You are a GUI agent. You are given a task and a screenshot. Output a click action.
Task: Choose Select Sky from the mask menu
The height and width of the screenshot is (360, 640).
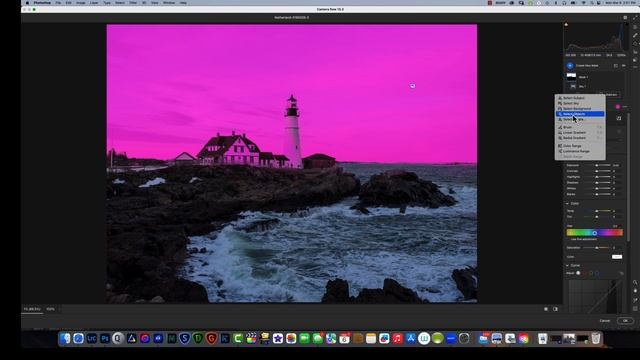pos(580,103)
